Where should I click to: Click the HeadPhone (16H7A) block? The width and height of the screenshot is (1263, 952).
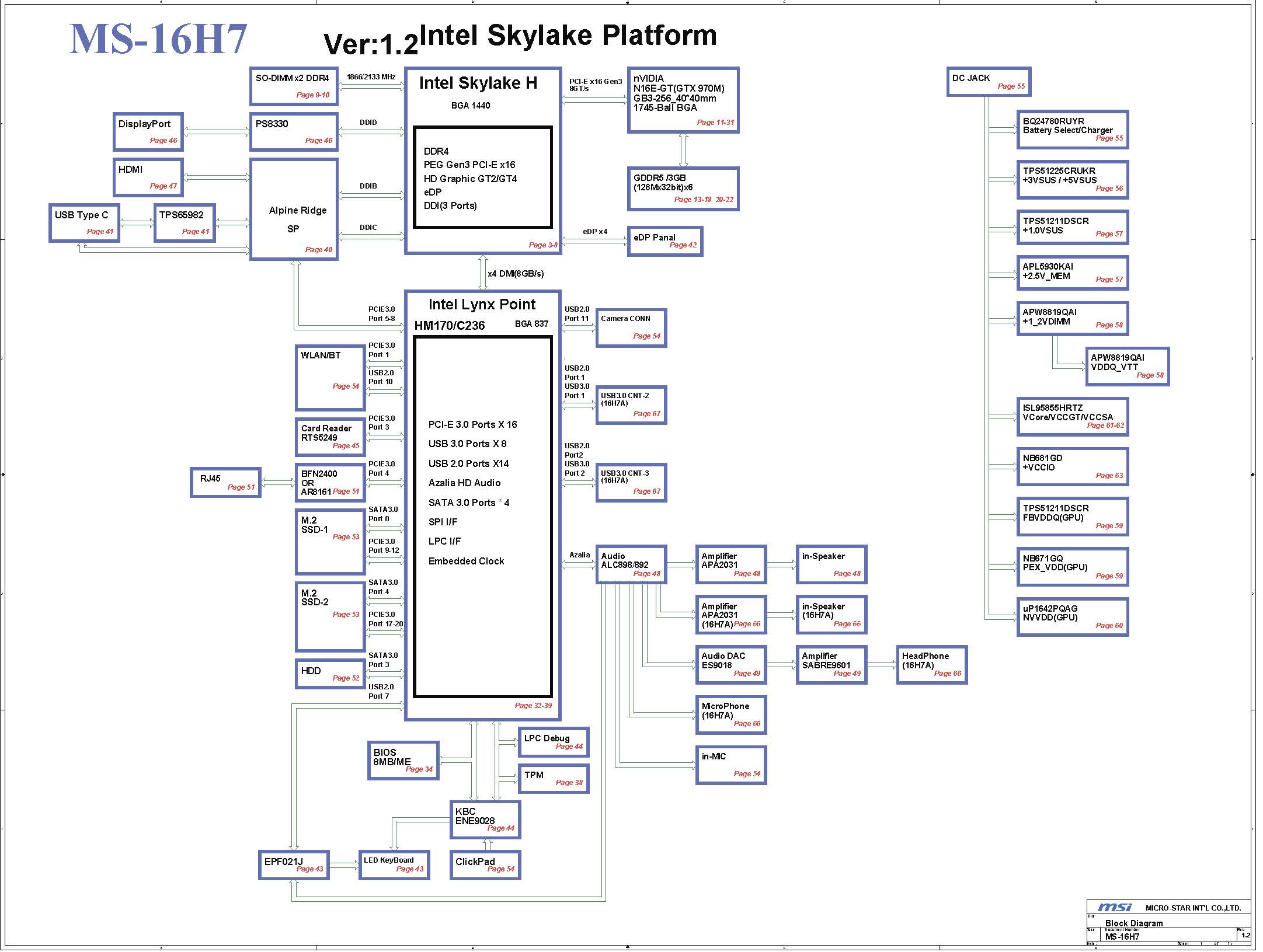click(932, 665)
